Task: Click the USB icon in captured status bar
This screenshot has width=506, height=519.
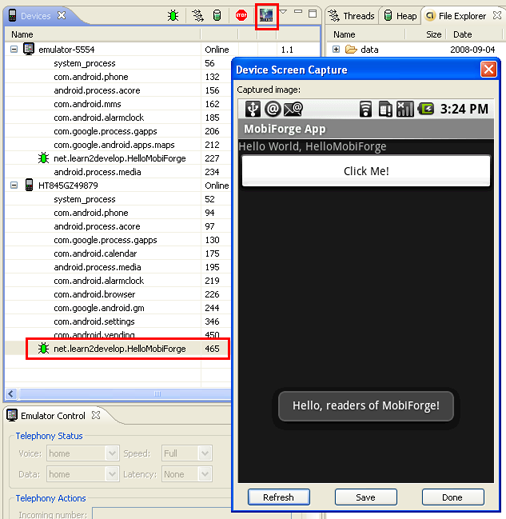Action: [x=253, y=109]
